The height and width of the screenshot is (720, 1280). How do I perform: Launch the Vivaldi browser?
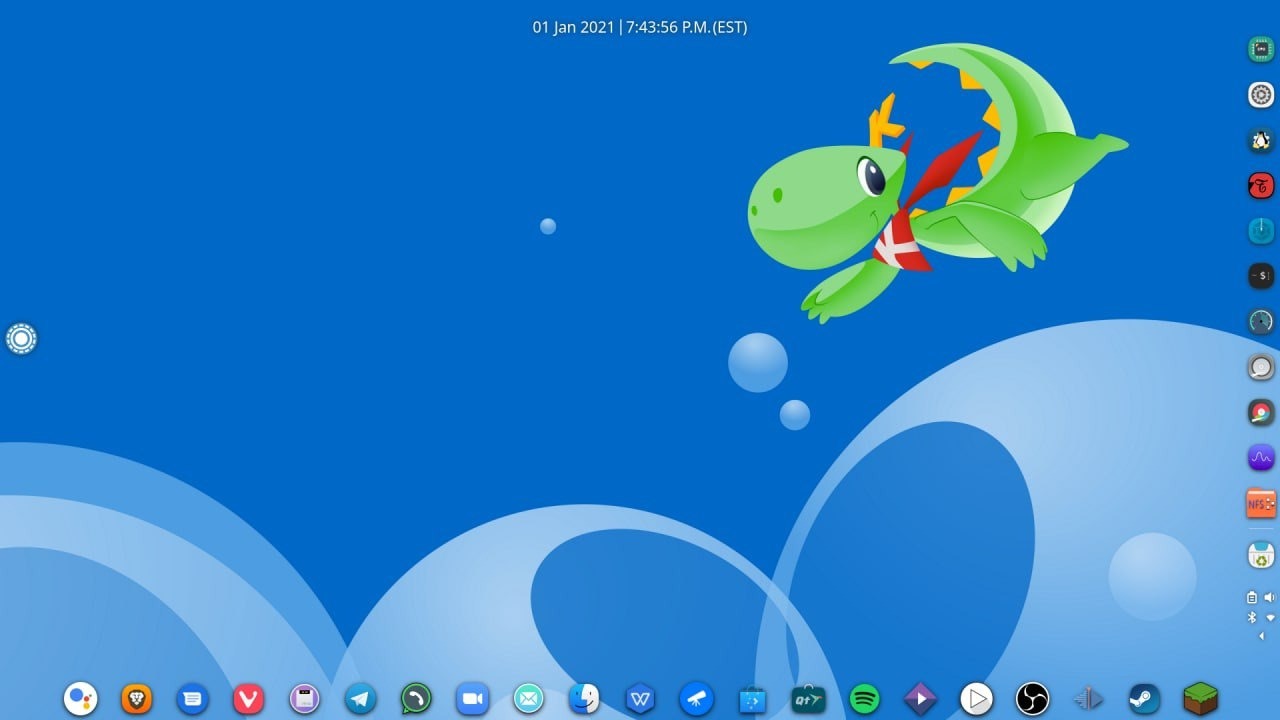[x=248, y=698]
